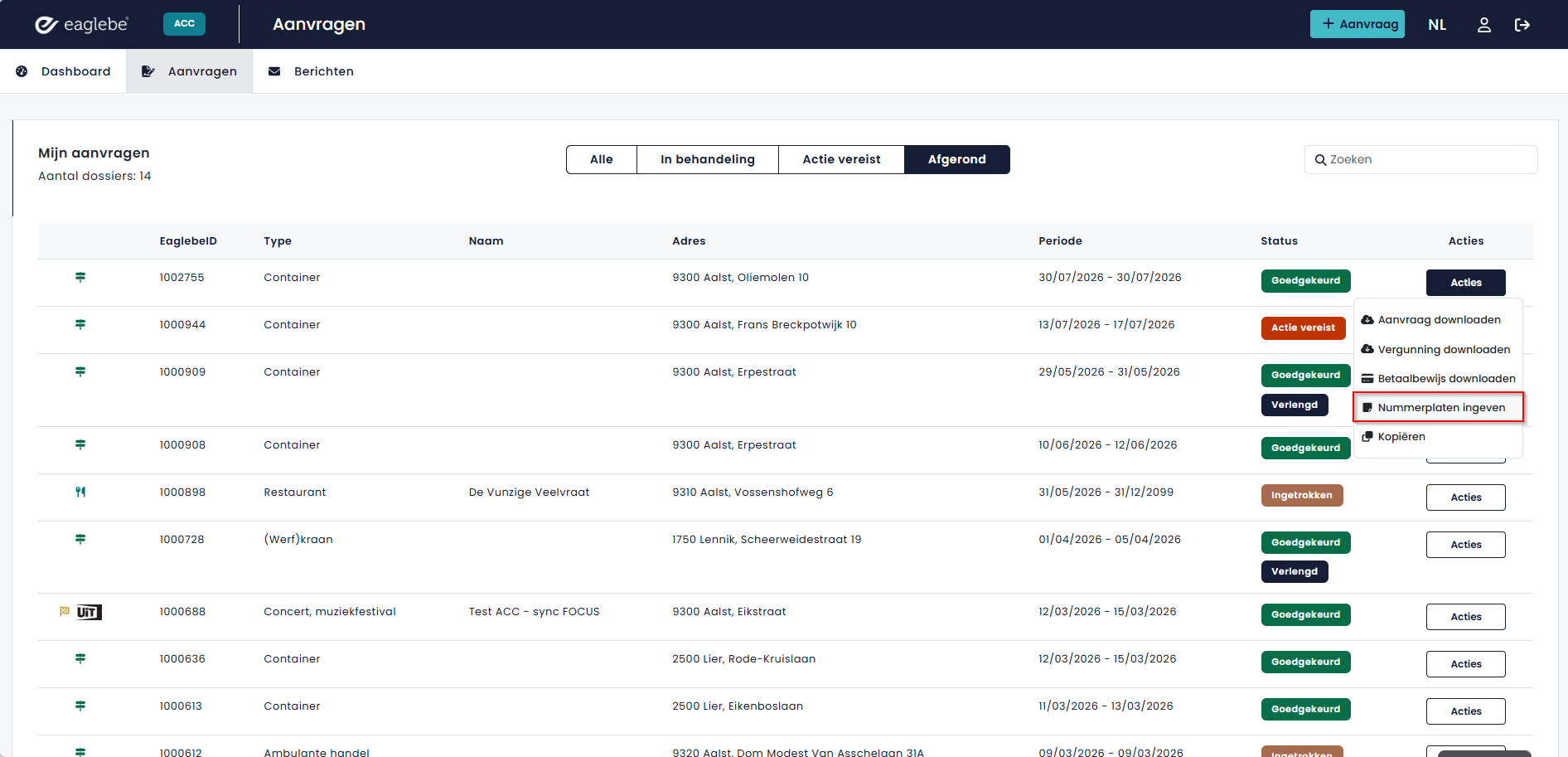The image size is (1568, 757).
Task: Select Betaalbewijs downloaden menu entry
Action: point(1438,379)
